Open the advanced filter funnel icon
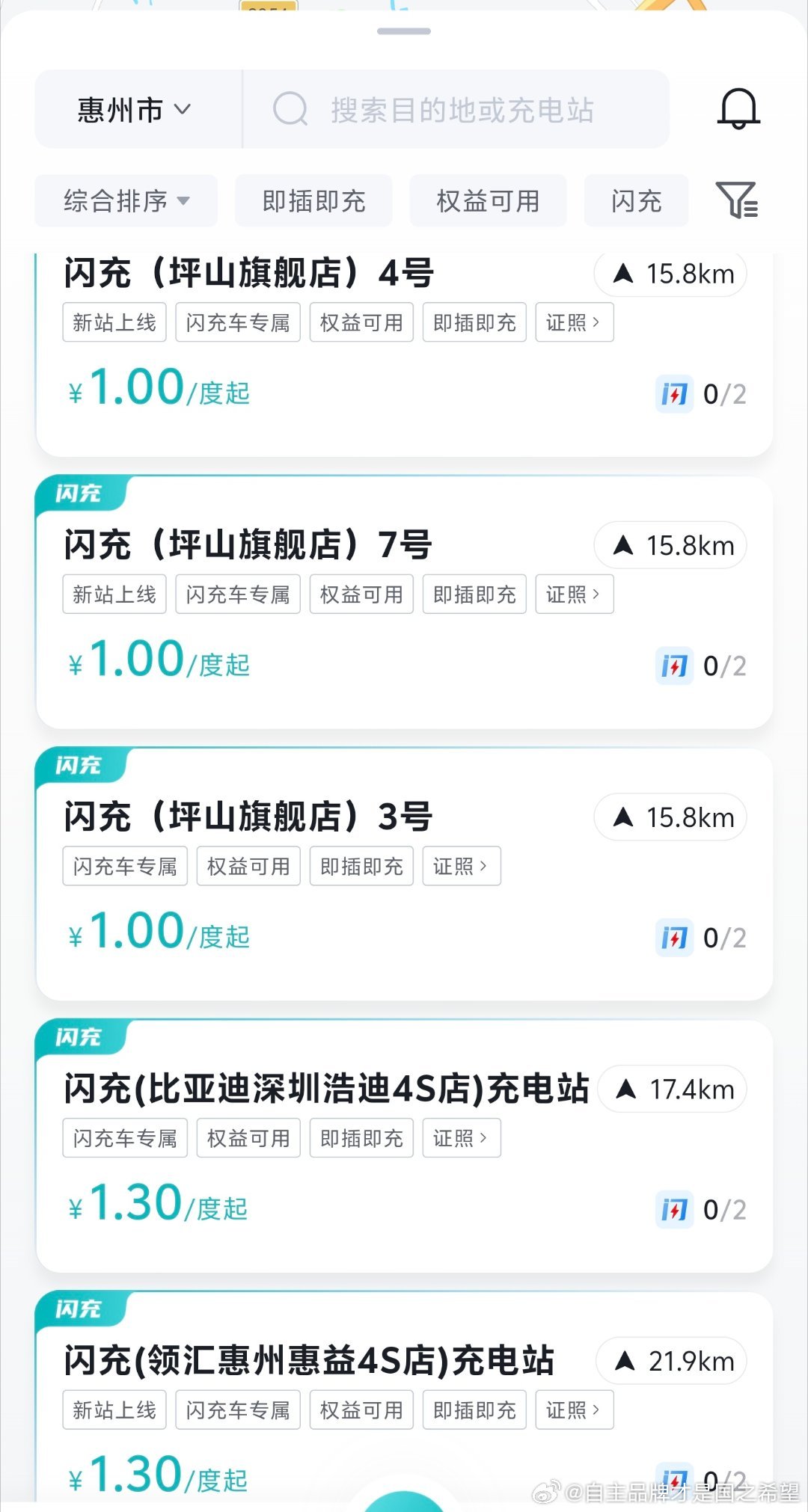The height and width of the screenshot is (1512, 808). (737, 200)
